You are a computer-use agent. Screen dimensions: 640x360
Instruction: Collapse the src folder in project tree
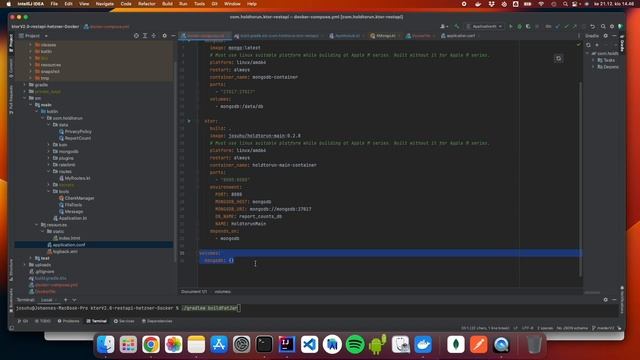[x=25, y=98]
